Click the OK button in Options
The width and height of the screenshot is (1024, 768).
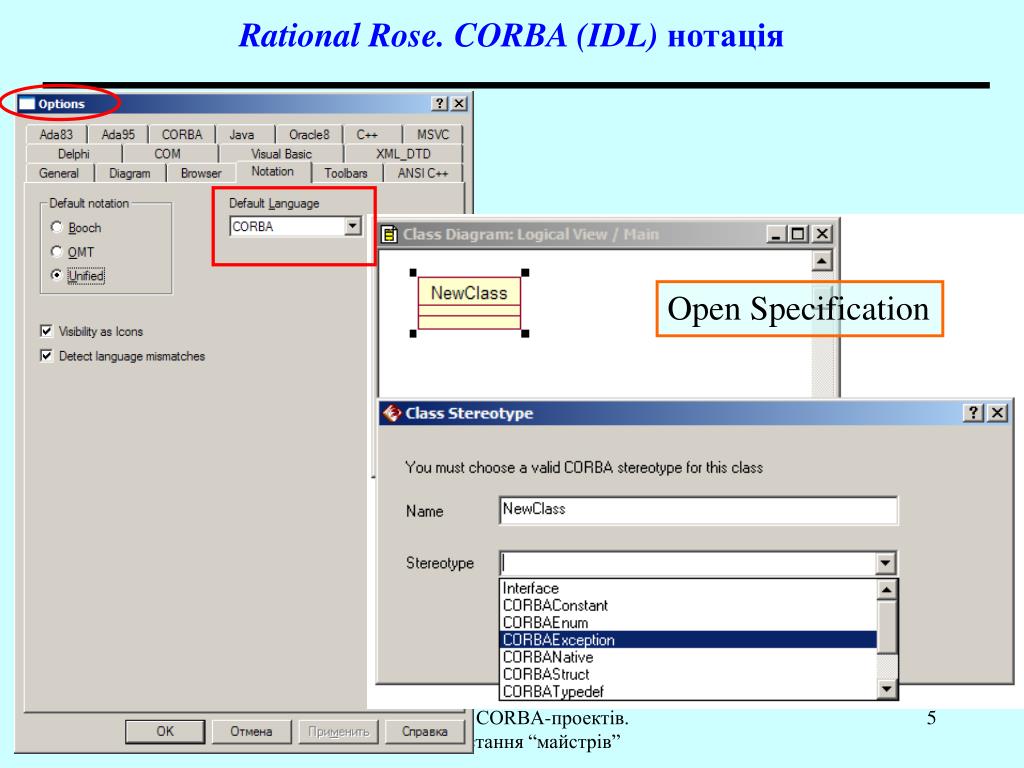click(x=165, y=731)
